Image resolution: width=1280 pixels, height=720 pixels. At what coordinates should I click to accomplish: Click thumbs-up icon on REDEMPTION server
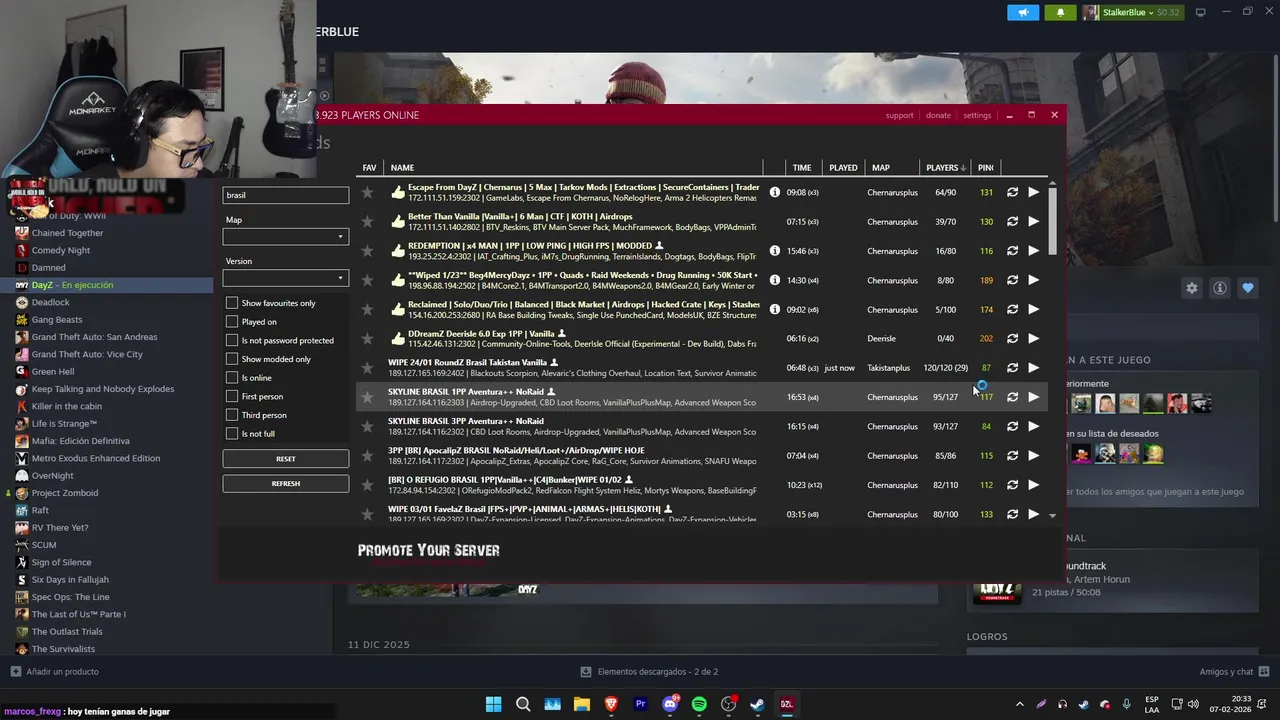pos(398,250)
